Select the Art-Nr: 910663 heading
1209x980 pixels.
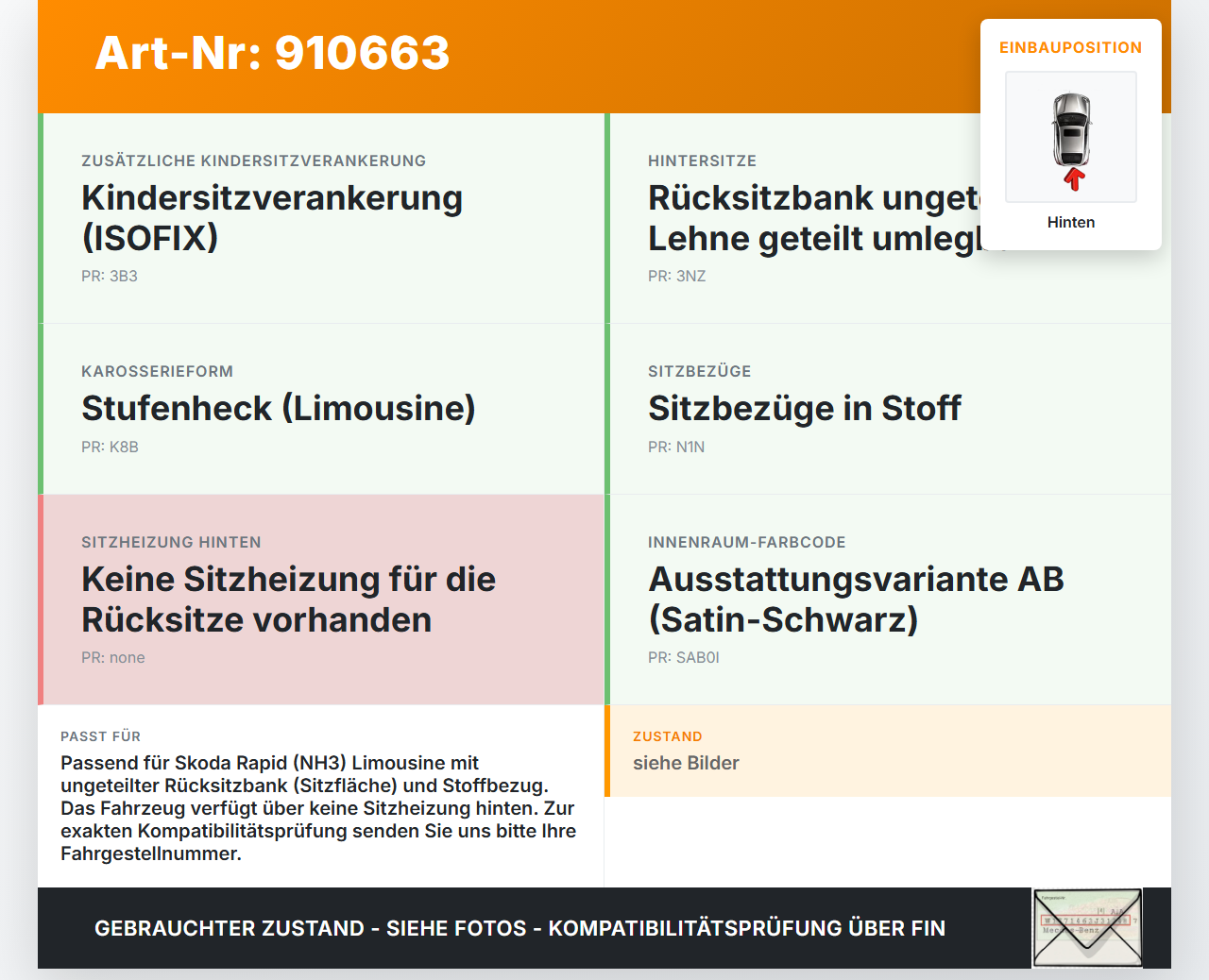pos(272,53)
